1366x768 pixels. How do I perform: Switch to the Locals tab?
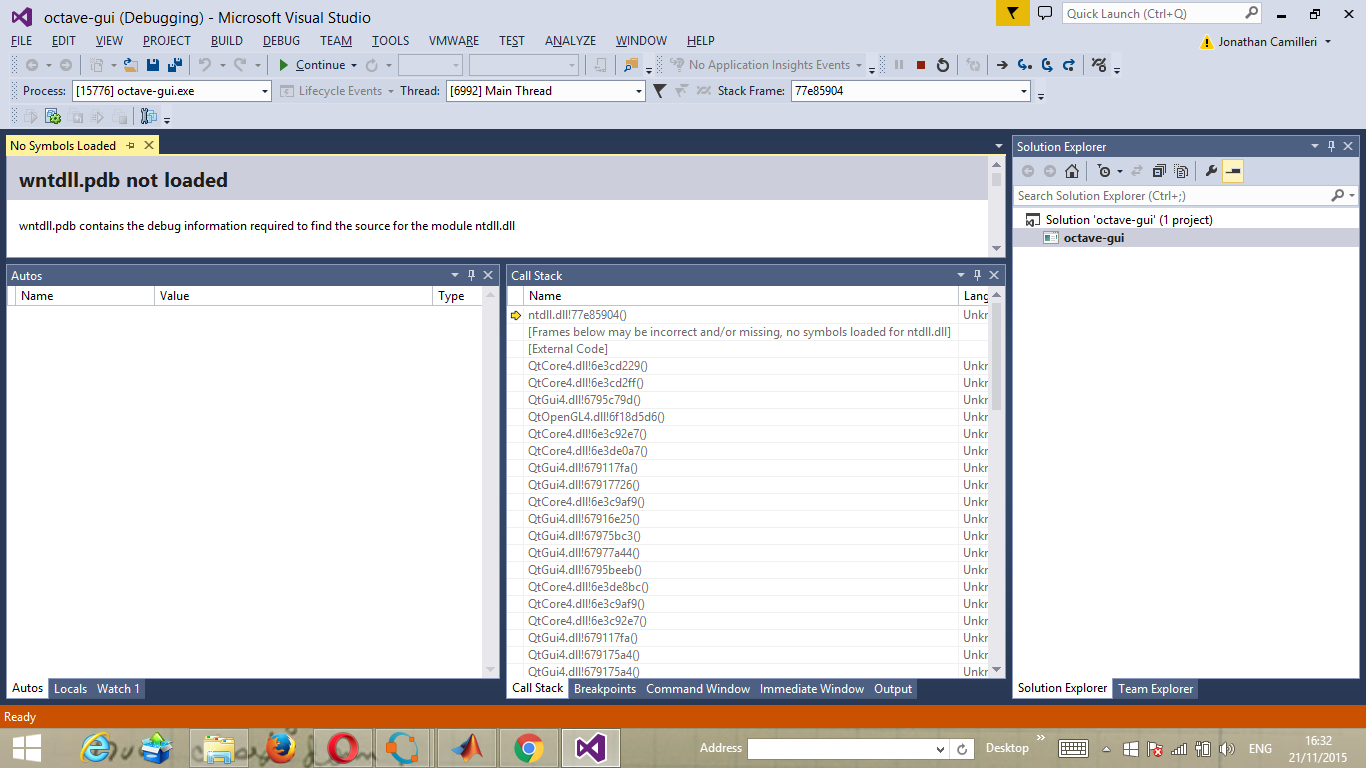pyautogui.click(x=70, y=689)
